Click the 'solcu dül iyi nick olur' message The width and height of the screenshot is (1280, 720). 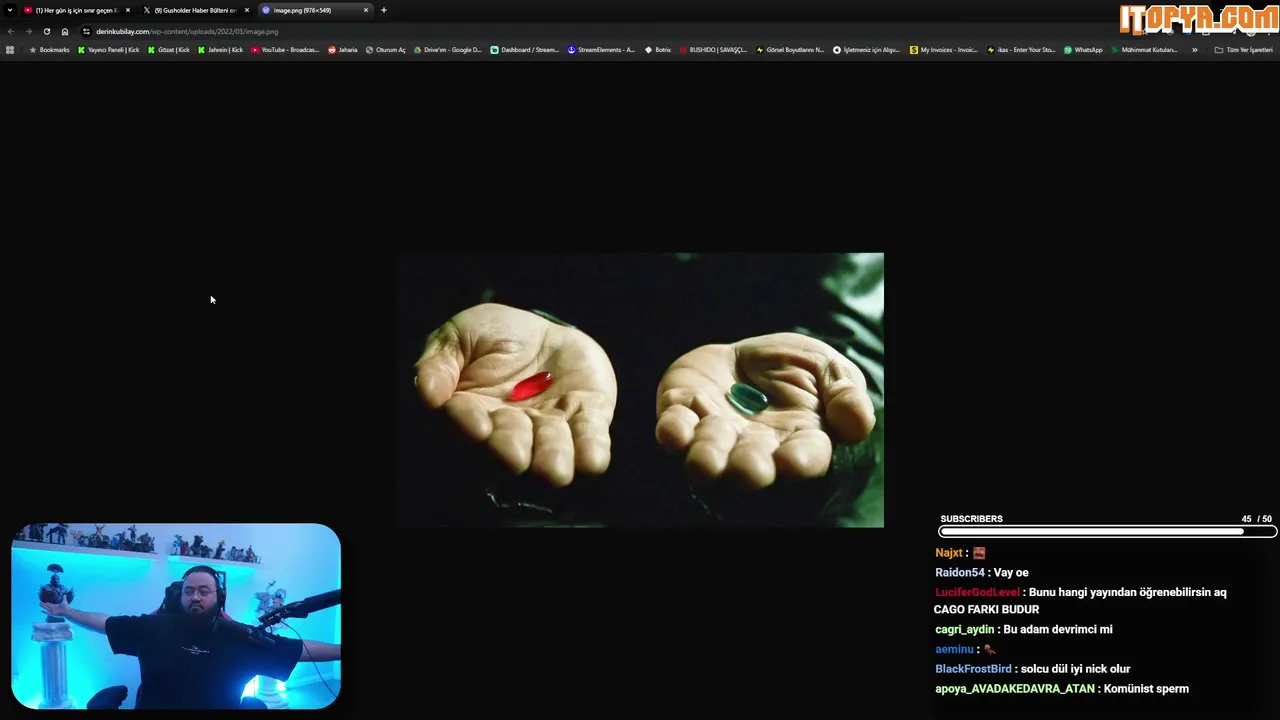[1075, 669]
